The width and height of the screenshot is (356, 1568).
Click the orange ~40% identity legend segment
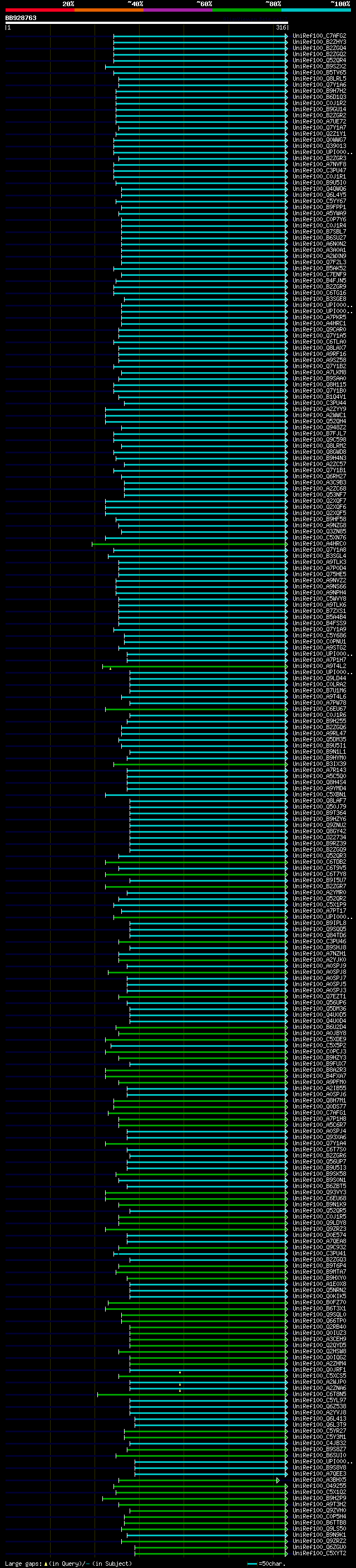pos(109,10)
